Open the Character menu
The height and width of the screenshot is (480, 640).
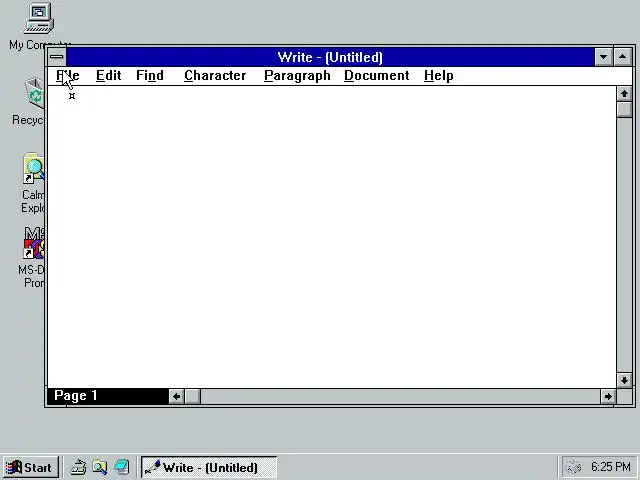215,76
